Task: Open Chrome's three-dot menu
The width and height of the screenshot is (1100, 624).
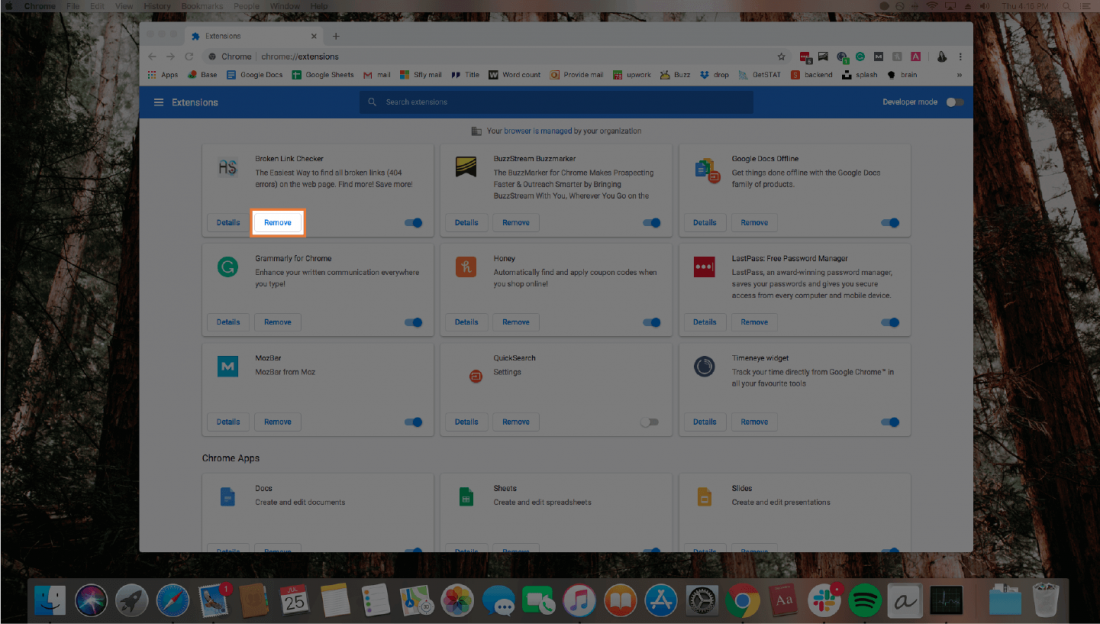Action: click(x=958, y=56)
